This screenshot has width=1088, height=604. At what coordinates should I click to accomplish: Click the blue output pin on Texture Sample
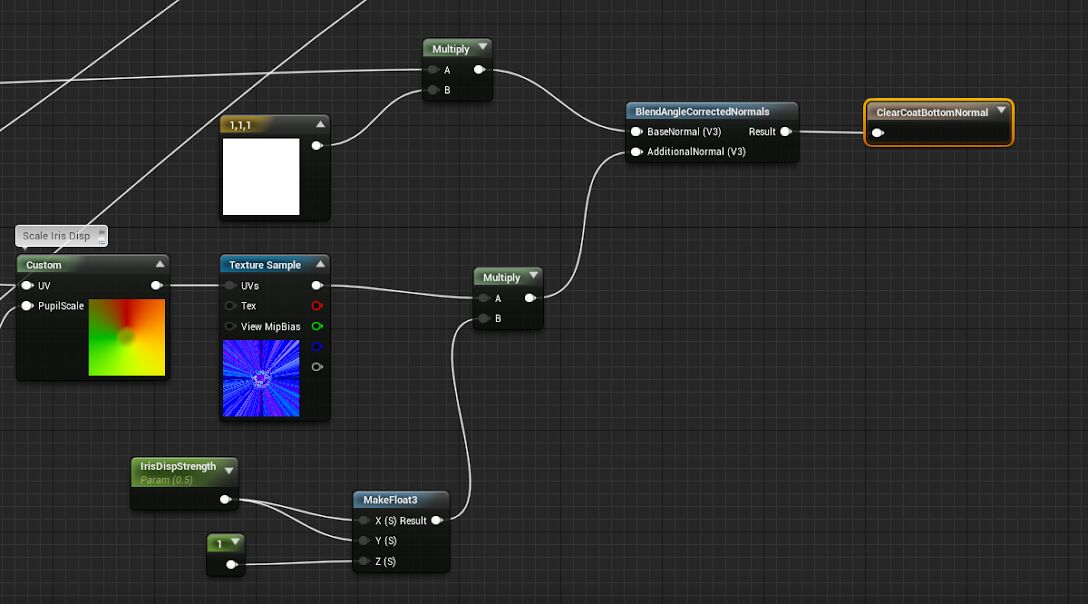(x=317, y=347)
